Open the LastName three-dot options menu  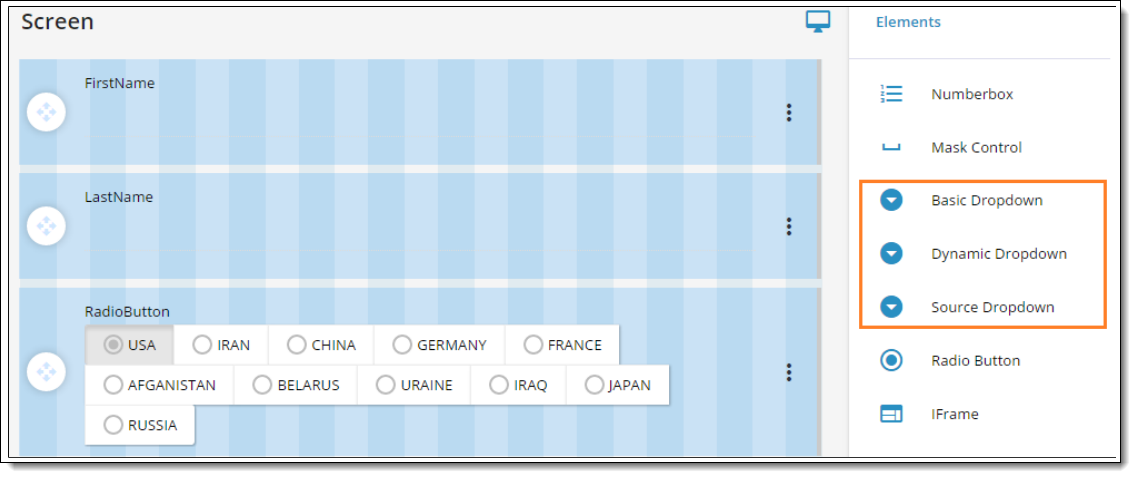click(x=789, y=227)
